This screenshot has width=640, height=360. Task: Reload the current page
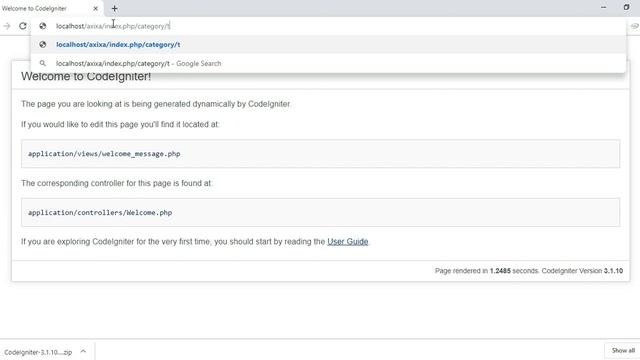(23, 26)
